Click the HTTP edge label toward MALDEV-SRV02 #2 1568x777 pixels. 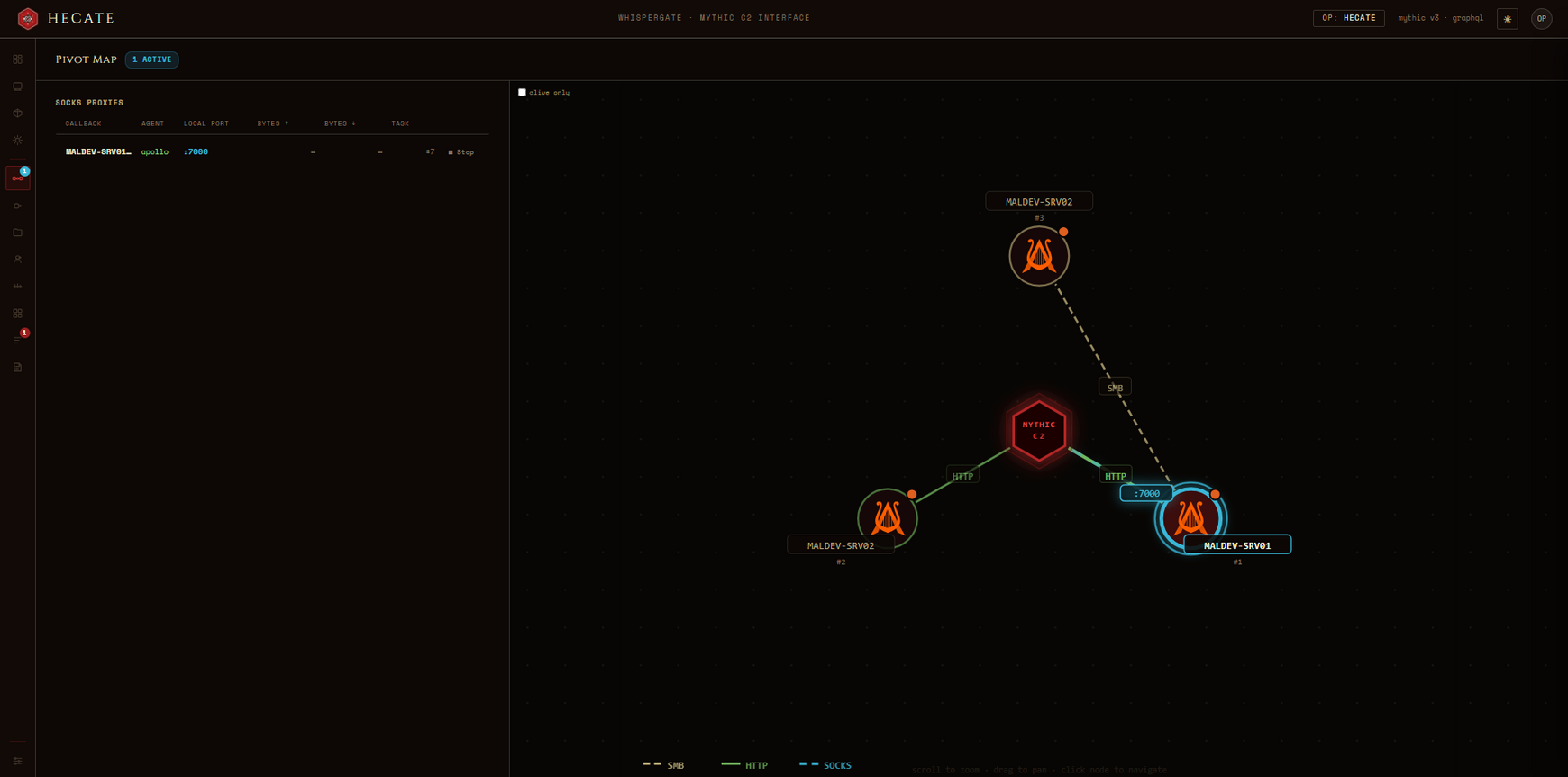[962, 476]
